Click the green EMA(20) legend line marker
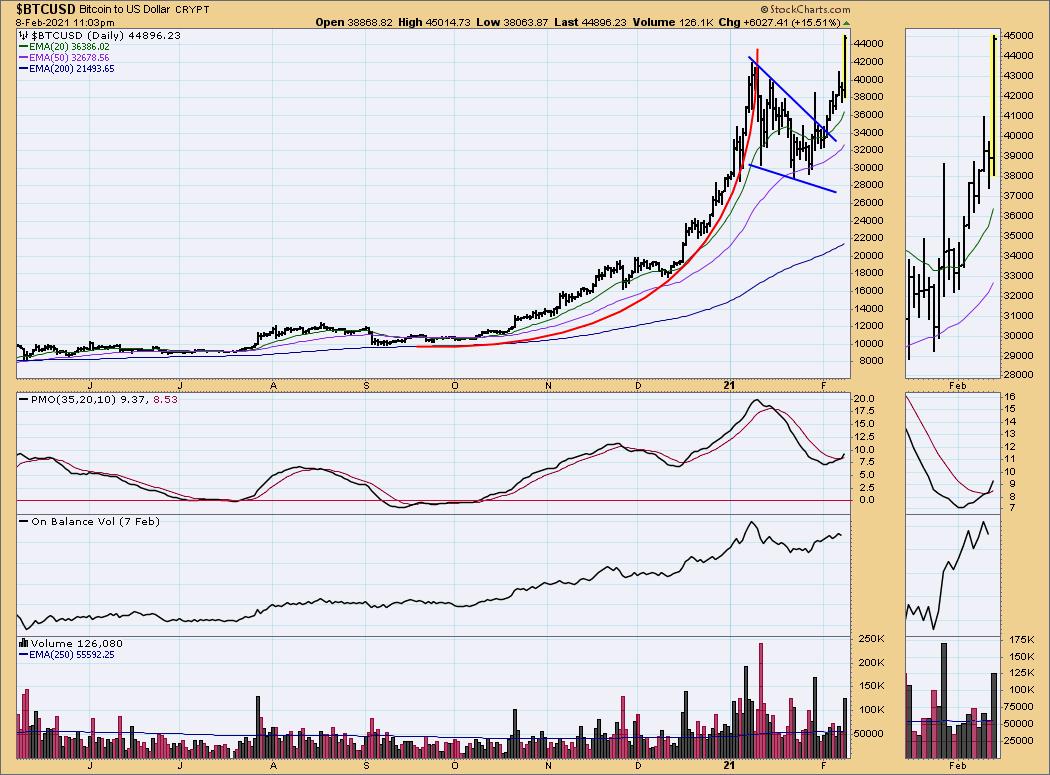Screen dimensions: 1050x775 point(23,47)
